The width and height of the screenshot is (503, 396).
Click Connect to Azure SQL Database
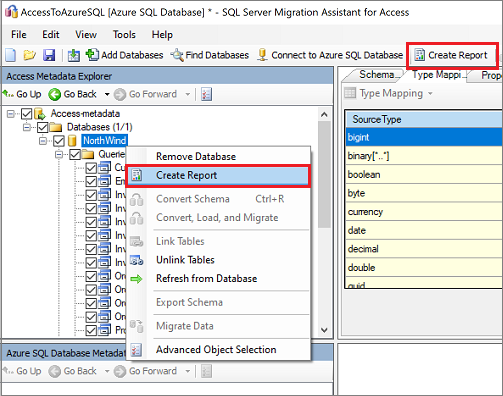pyautogui.click(x=330, y=55)
